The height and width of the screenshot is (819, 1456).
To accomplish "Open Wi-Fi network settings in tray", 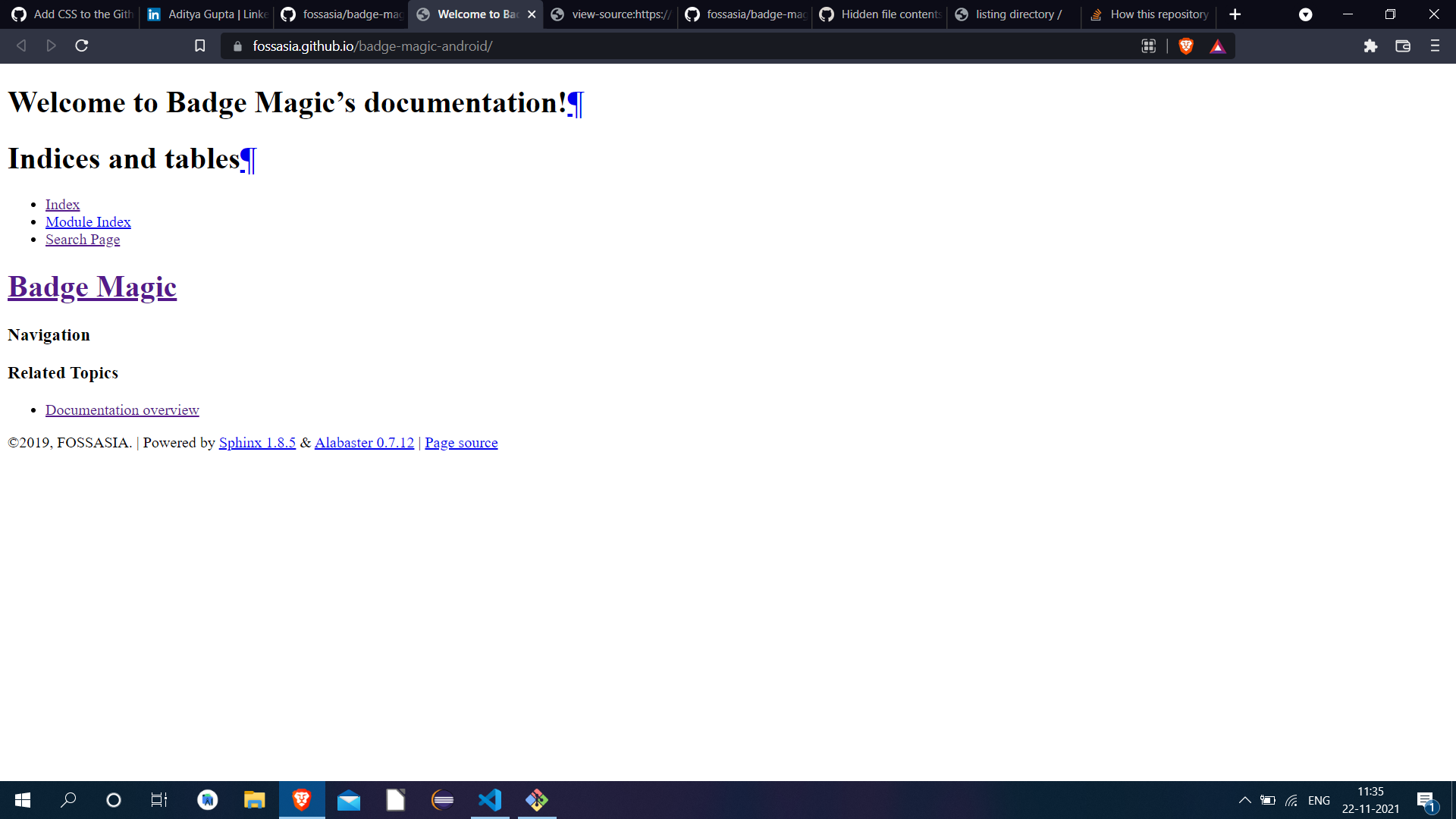I will [1291, 800].
